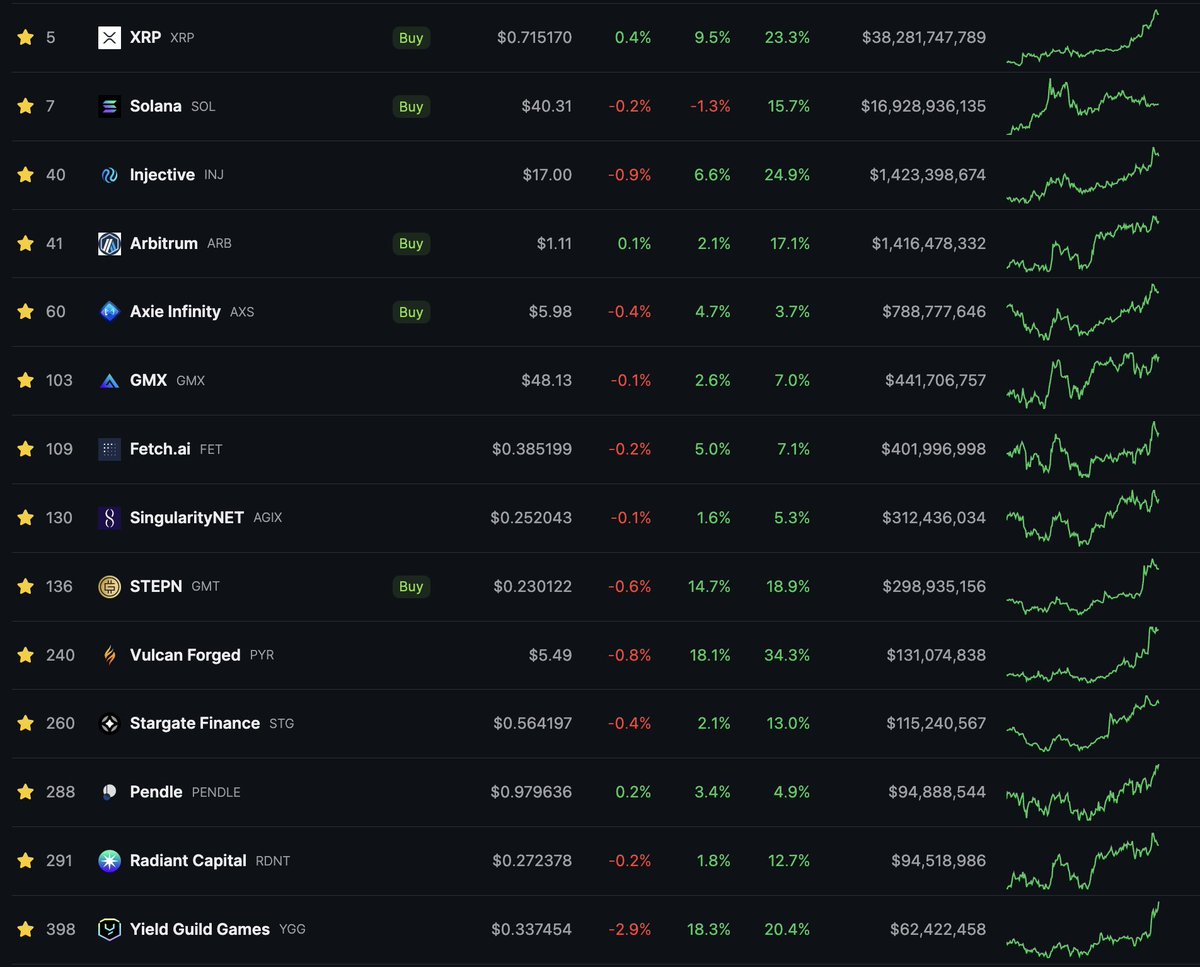The height and width of the screenshot is (967, 1200).
Task: Click the Vulcan Forged flame logo
Action: 110,655
